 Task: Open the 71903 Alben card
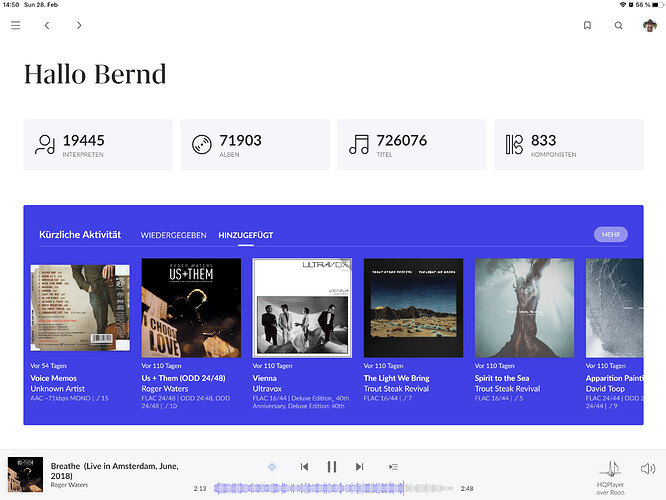click(x=255, y=144)
